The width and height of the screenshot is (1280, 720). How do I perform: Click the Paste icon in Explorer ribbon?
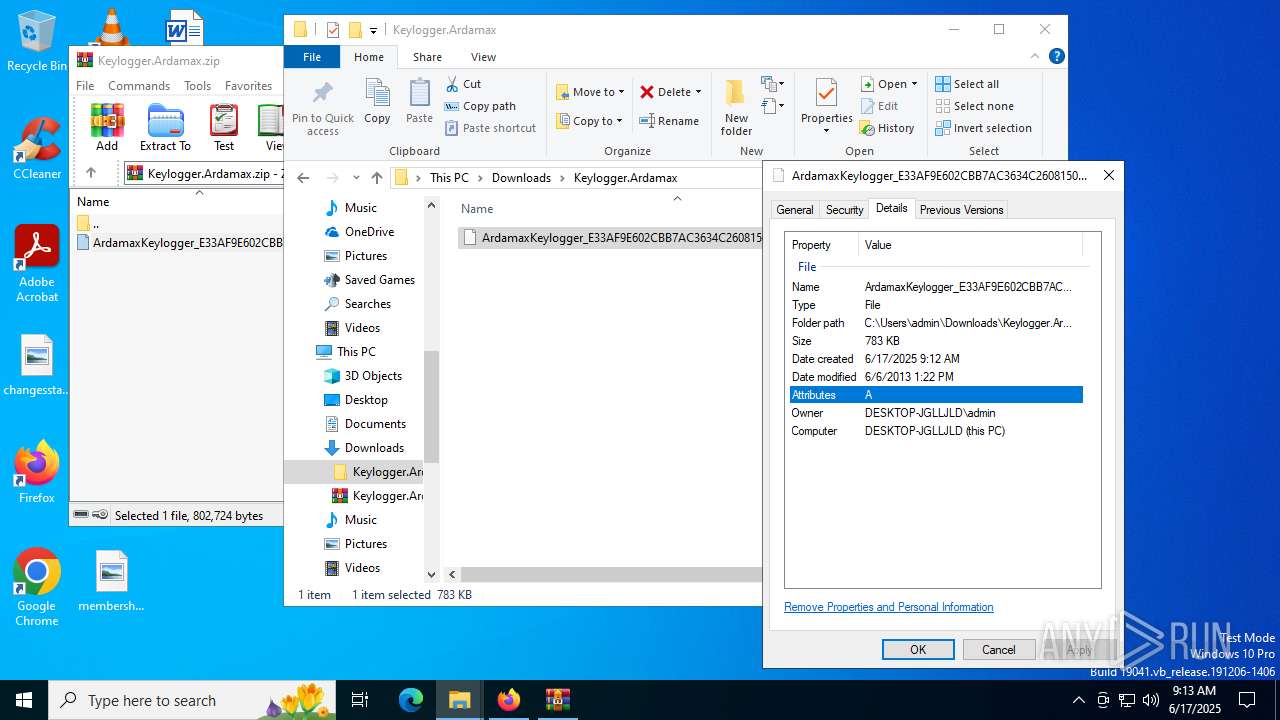point(419,101)
